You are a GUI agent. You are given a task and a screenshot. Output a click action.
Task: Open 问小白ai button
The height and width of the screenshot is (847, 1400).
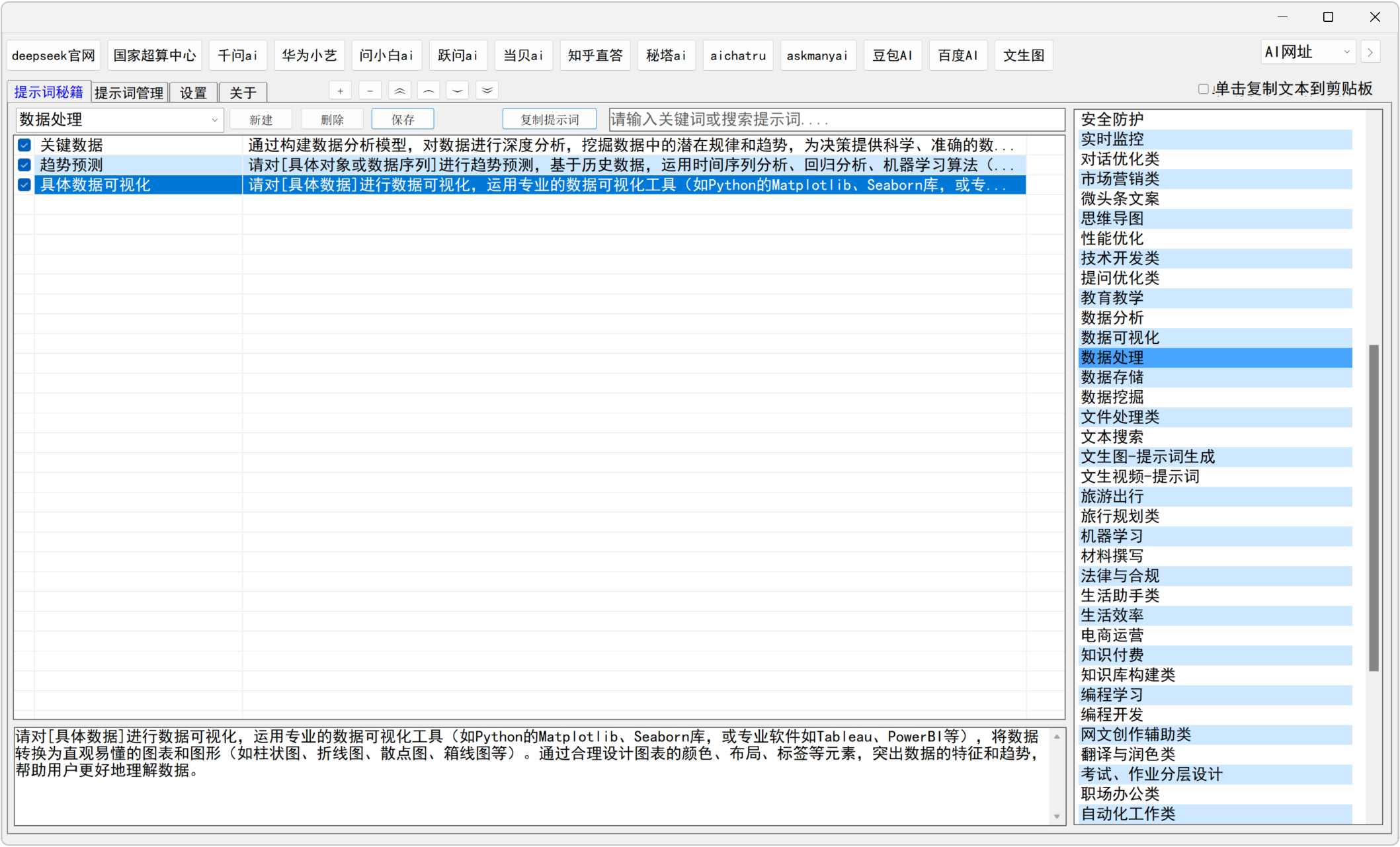386,56
